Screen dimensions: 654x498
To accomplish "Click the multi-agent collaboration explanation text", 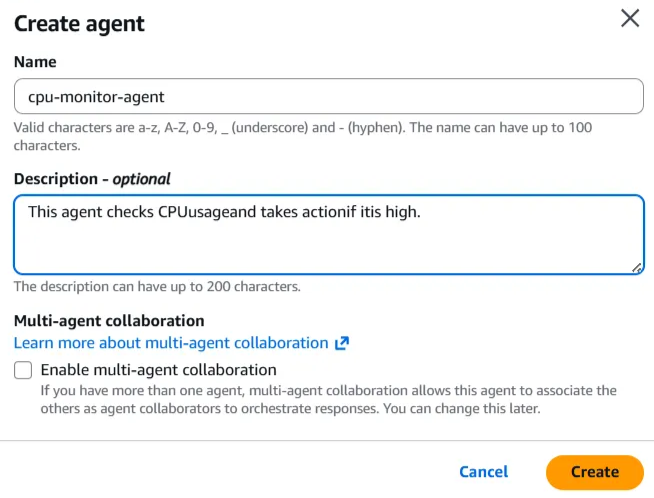I will pos(328,400).
